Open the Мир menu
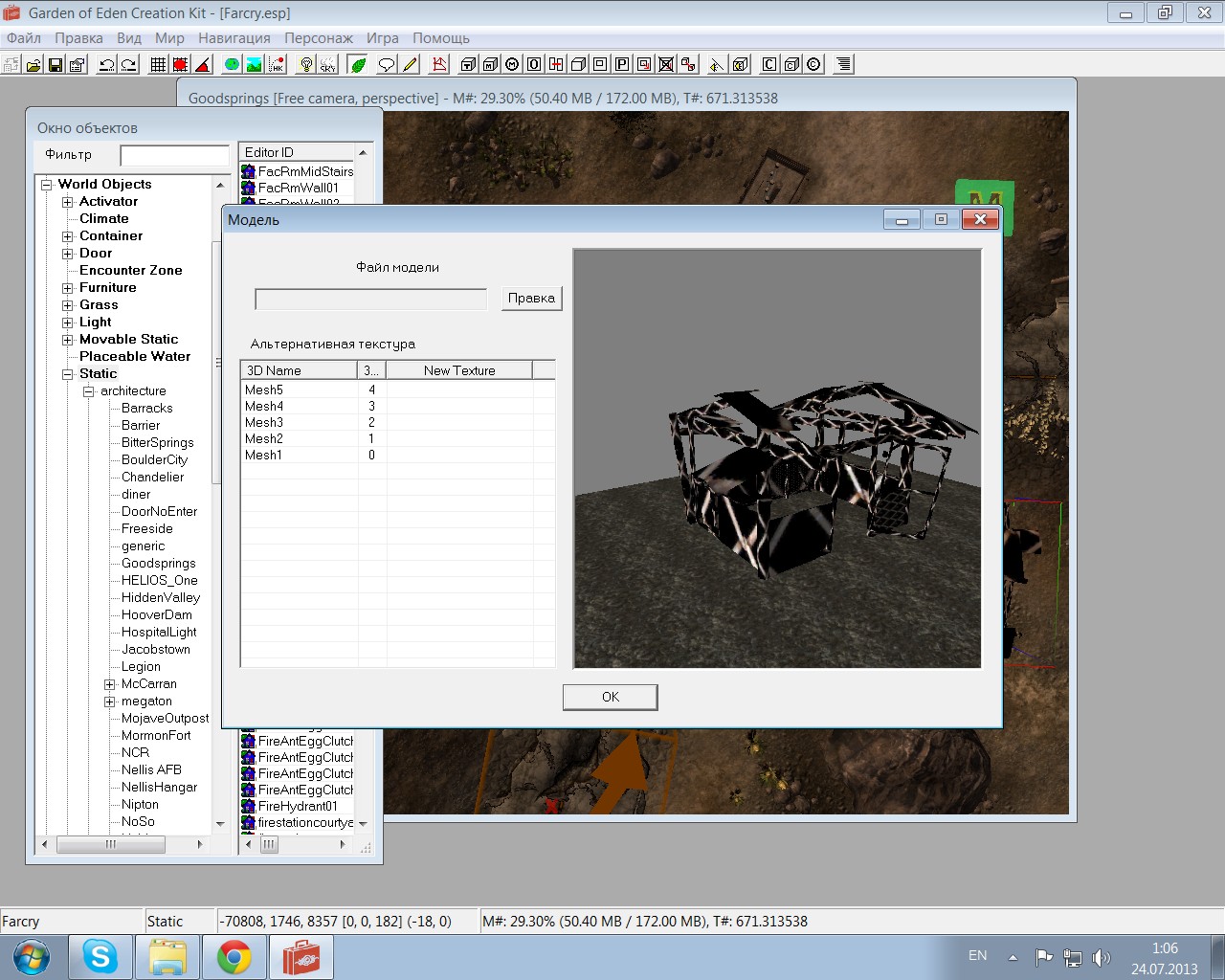 (x=169, y=38)
